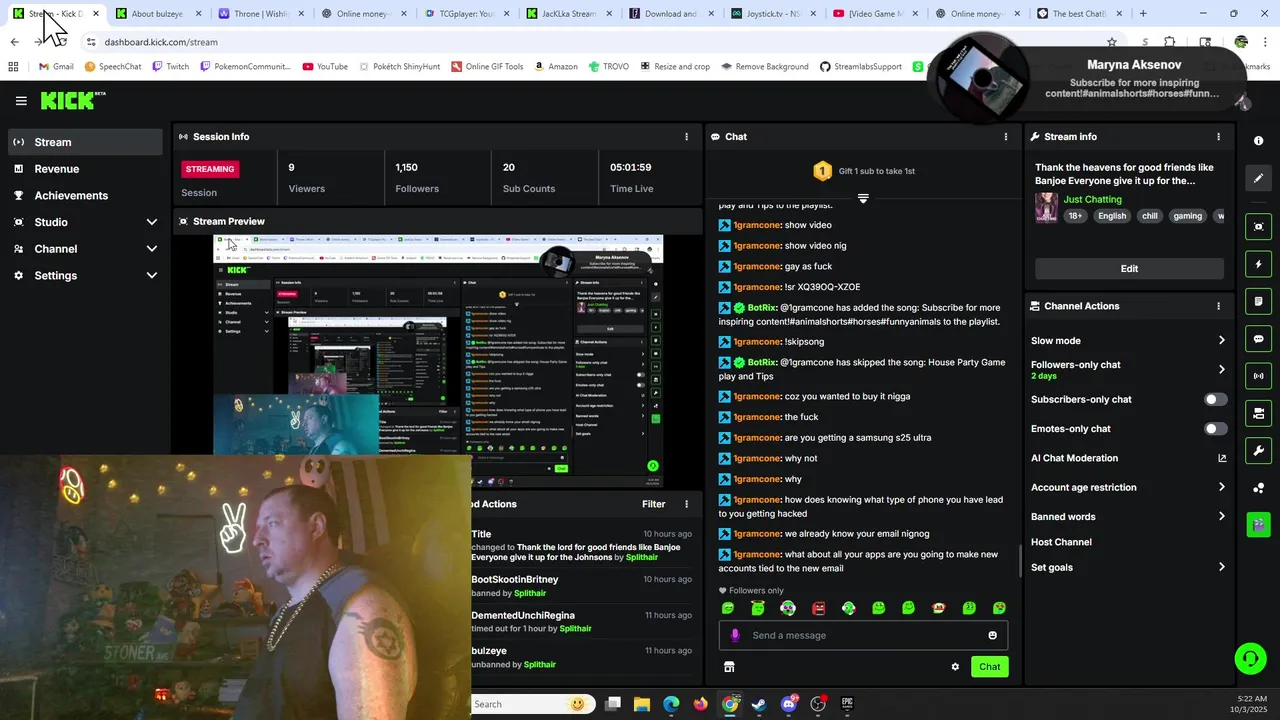The width and height of the screenshot is (1280, 720).
Task: Select Stream in the sidebar
Action: 85,142
